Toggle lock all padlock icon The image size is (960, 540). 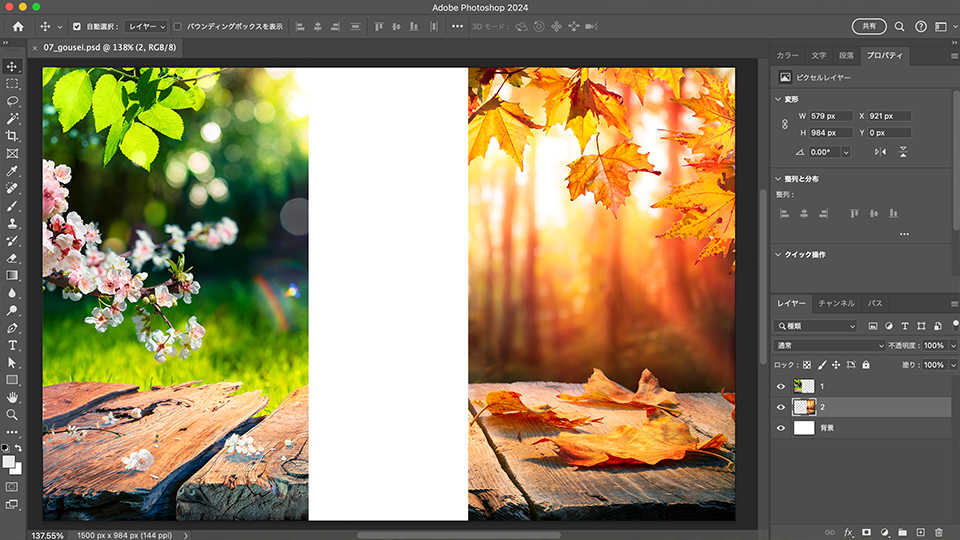point(866,365)
